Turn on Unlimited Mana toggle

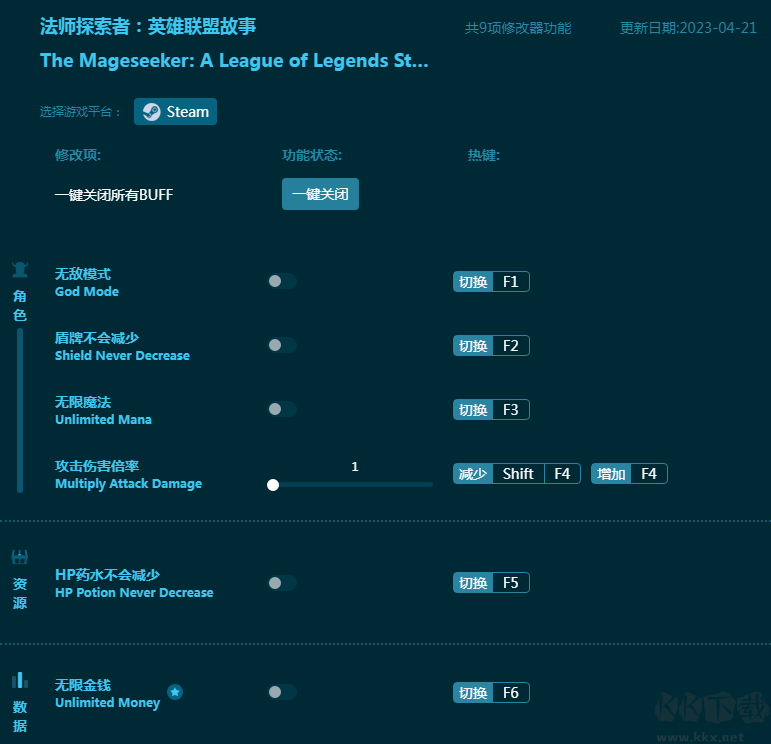coord(282,410)
